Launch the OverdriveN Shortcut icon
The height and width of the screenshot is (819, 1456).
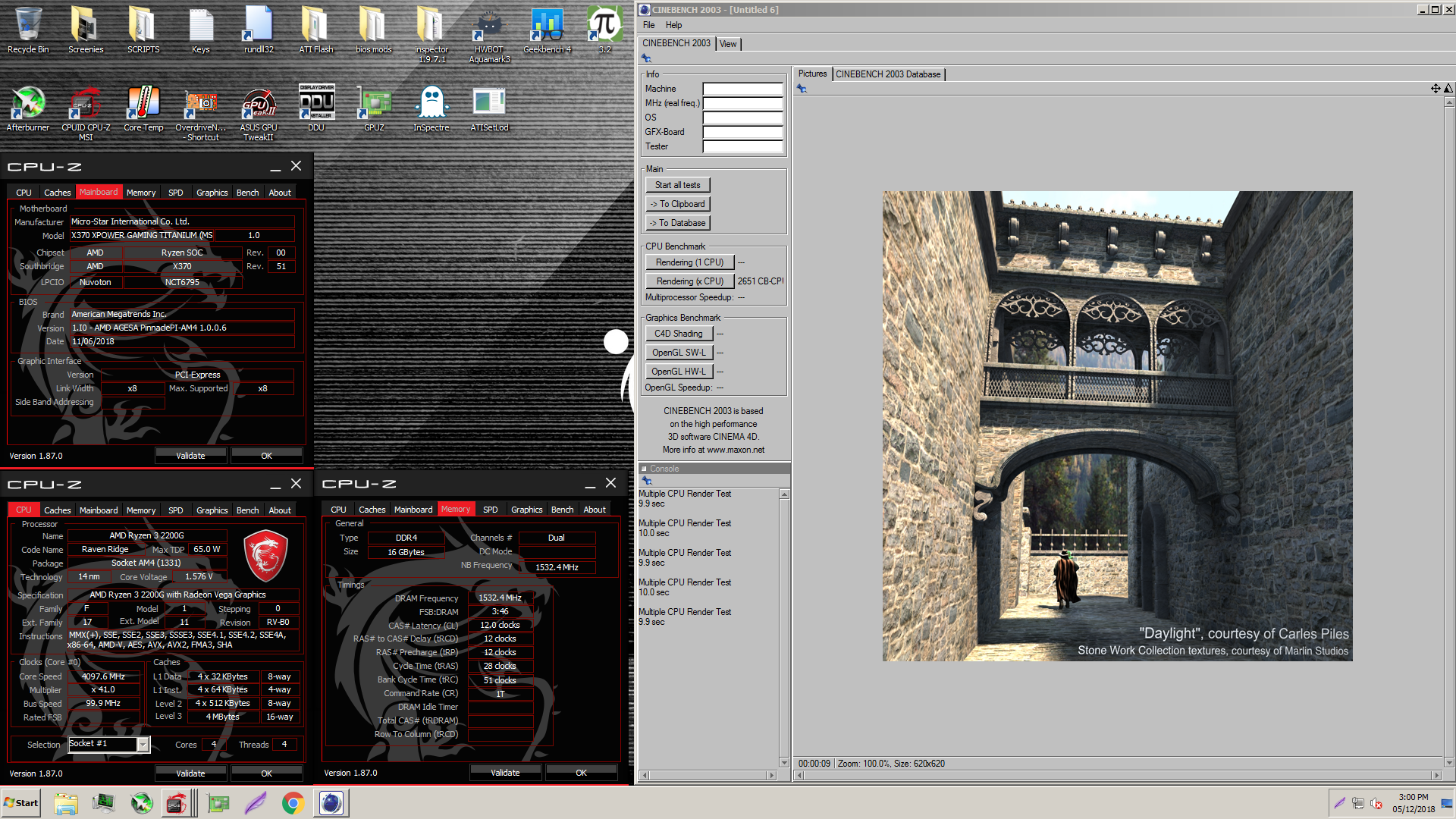click(x=201, y=112)
